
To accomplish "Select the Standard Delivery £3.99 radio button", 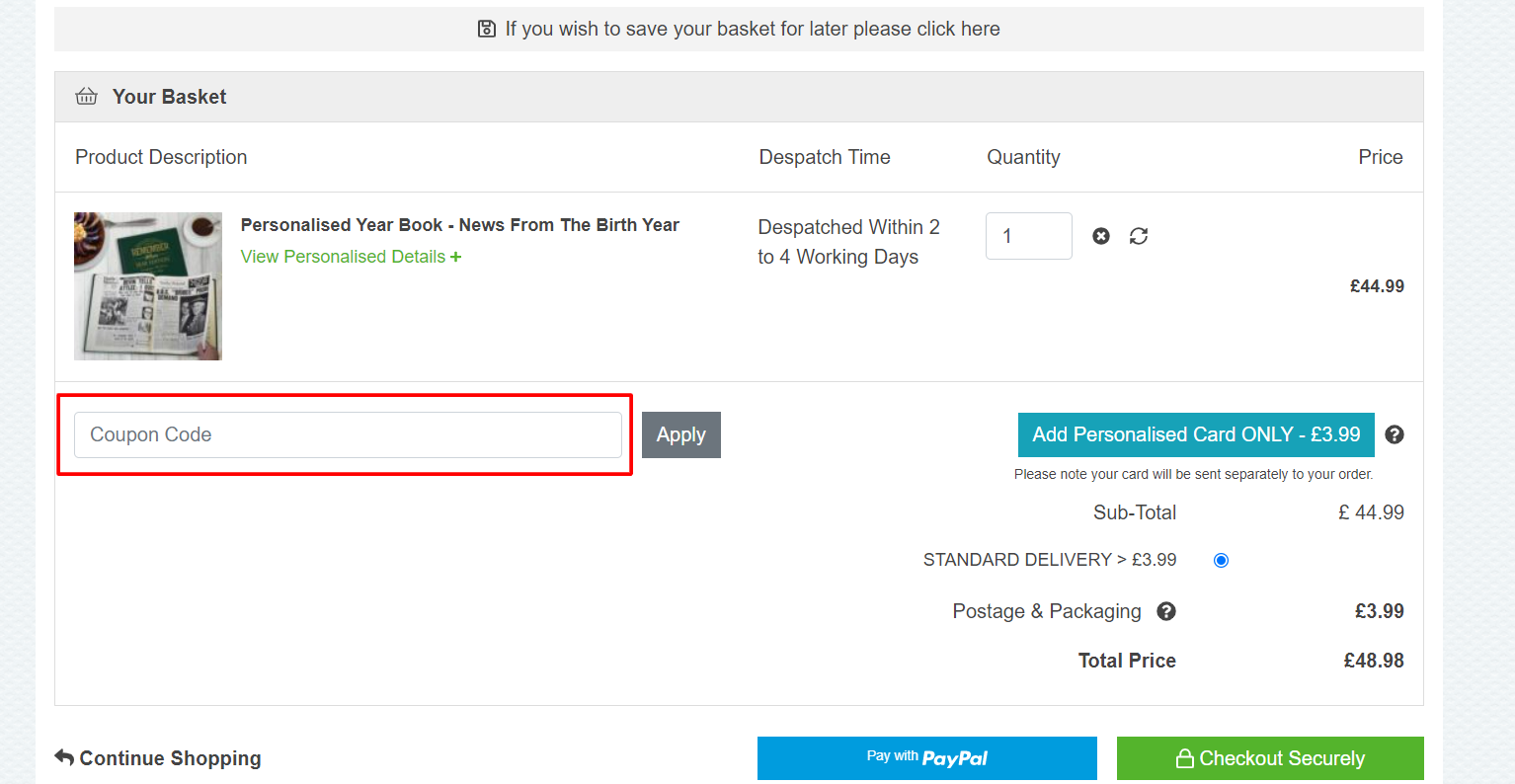I will point(1221,560).
